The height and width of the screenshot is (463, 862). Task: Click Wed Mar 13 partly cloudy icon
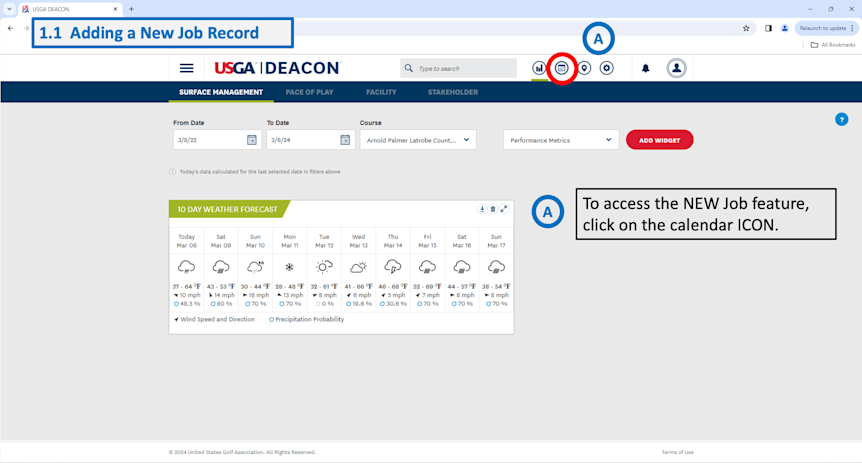click(x=358, y=267)
